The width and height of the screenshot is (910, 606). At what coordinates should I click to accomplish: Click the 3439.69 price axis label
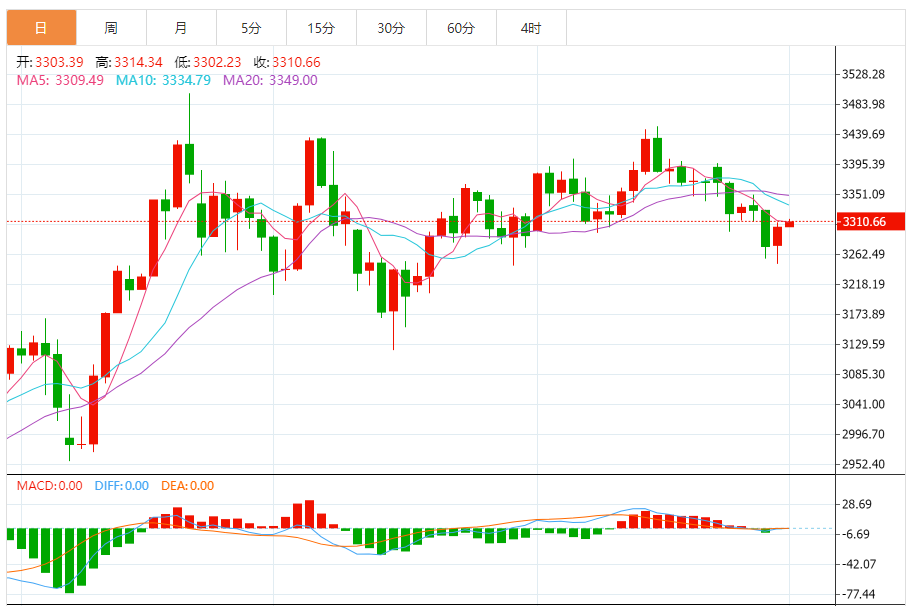(864, 134)
